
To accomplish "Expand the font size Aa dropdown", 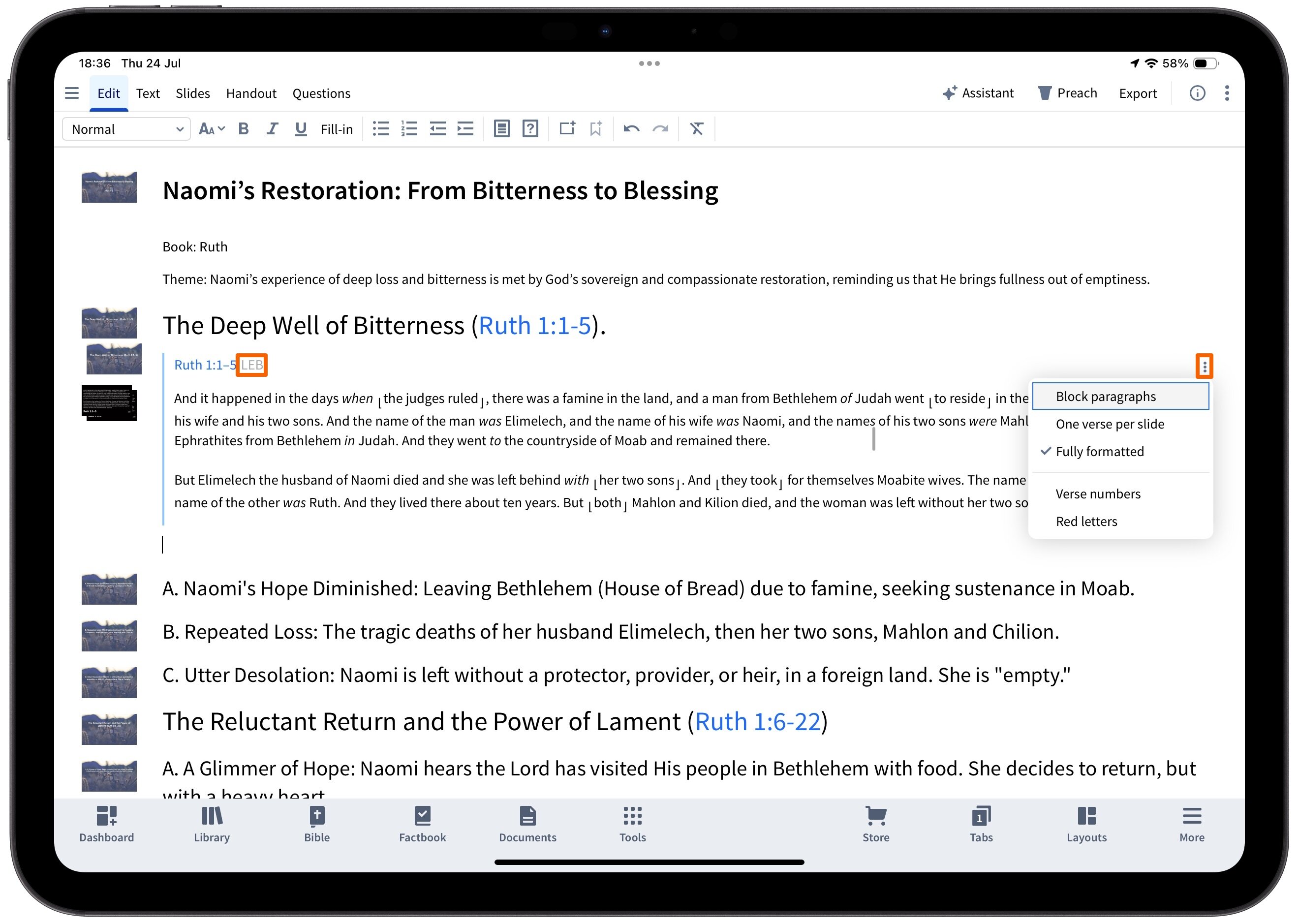I will (212, 129).
